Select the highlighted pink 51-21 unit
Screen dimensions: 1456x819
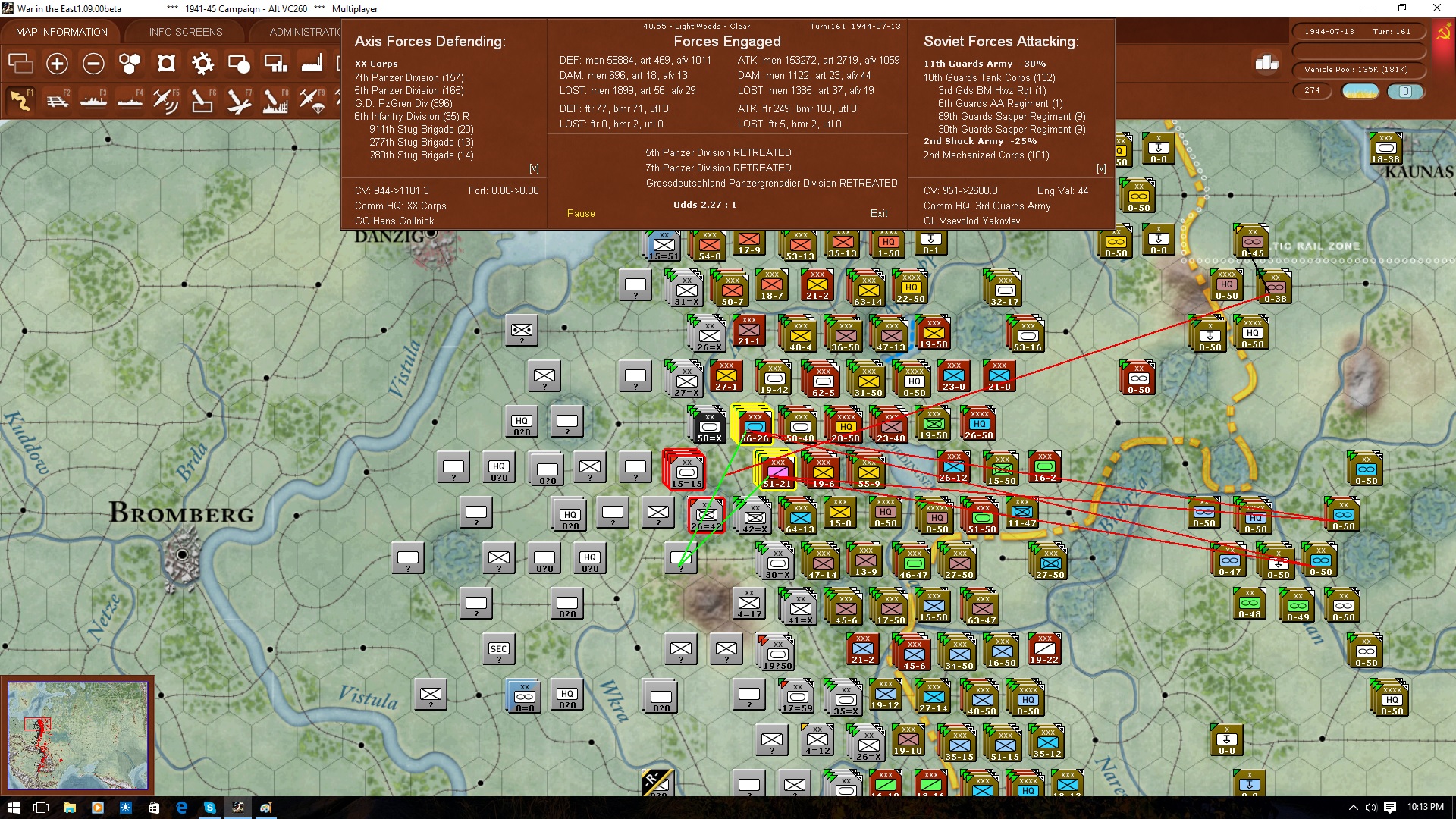[777, 472]
